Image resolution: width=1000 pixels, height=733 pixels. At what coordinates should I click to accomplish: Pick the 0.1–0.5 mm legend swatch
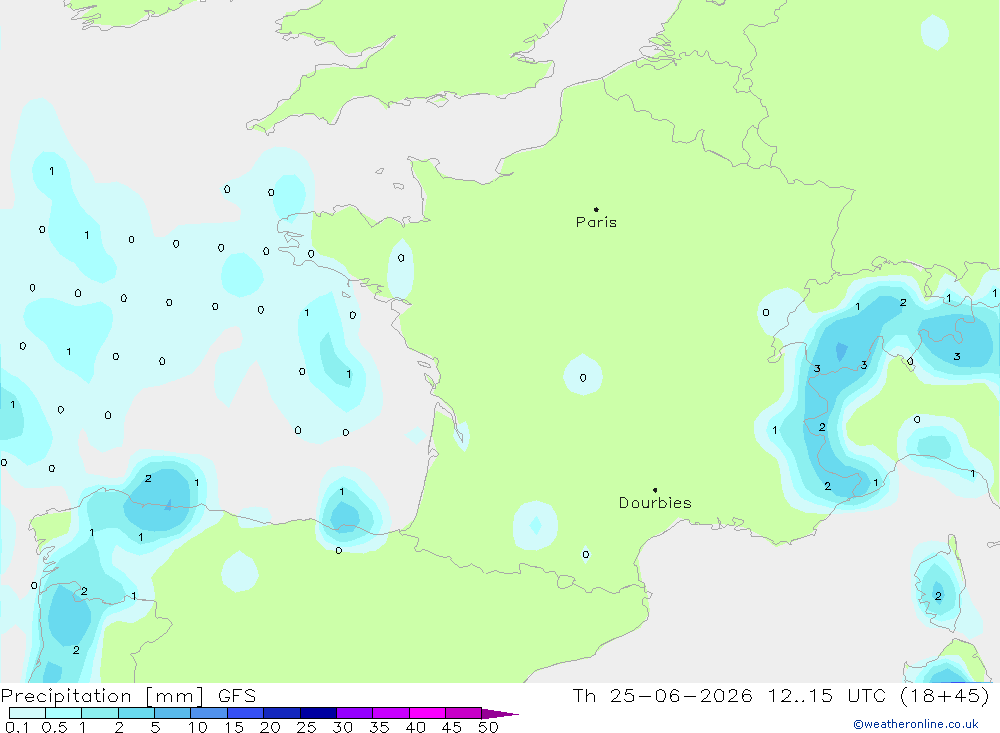pyautogui.click(x=27, y=713)
